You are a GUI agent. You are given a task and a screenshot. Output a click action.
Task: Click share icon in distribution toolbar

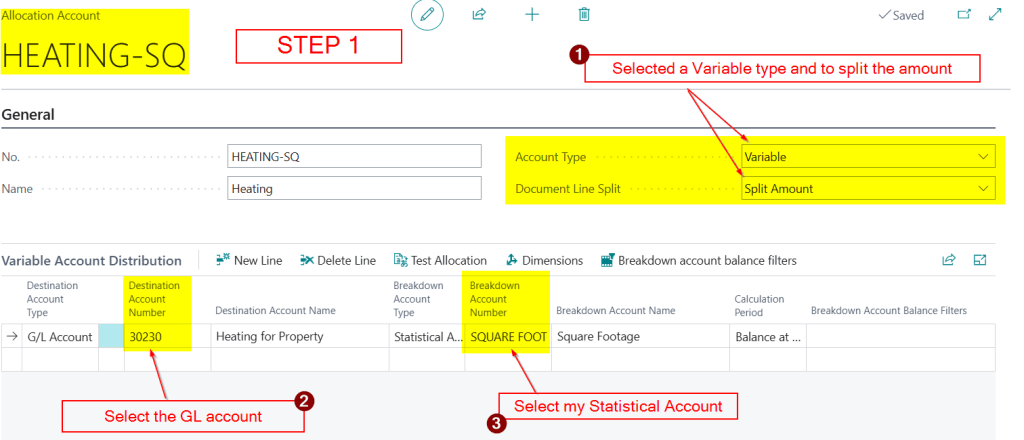tap(948, 260)
